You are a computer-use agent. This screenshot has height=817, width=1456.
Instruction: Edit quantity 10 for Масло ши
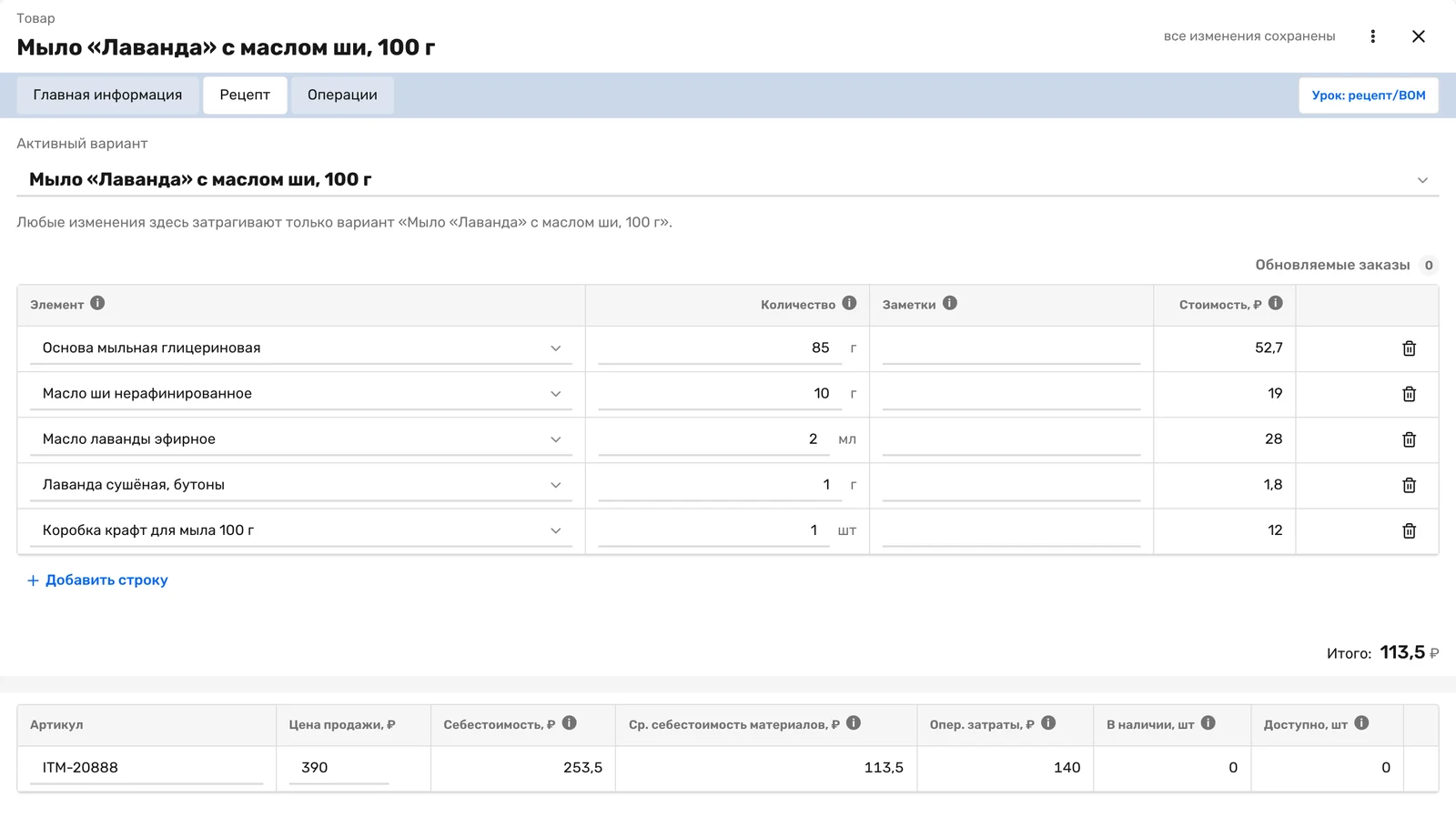[720, 394]
